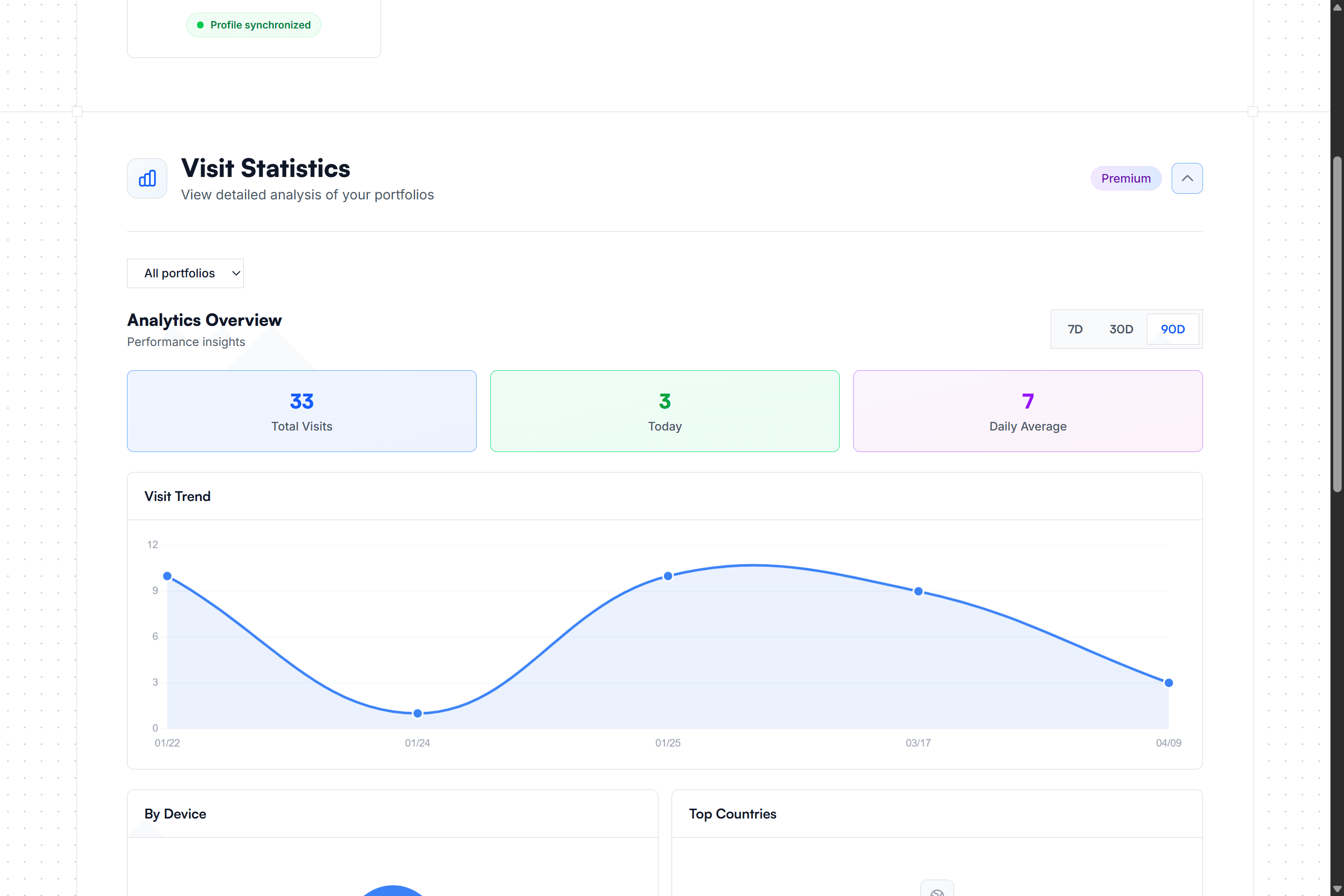Image resolution: width=1344 pixels, height=896 pixels.
Task: Open the All portfolios dropdown
Action: click(x=185, y=273)
